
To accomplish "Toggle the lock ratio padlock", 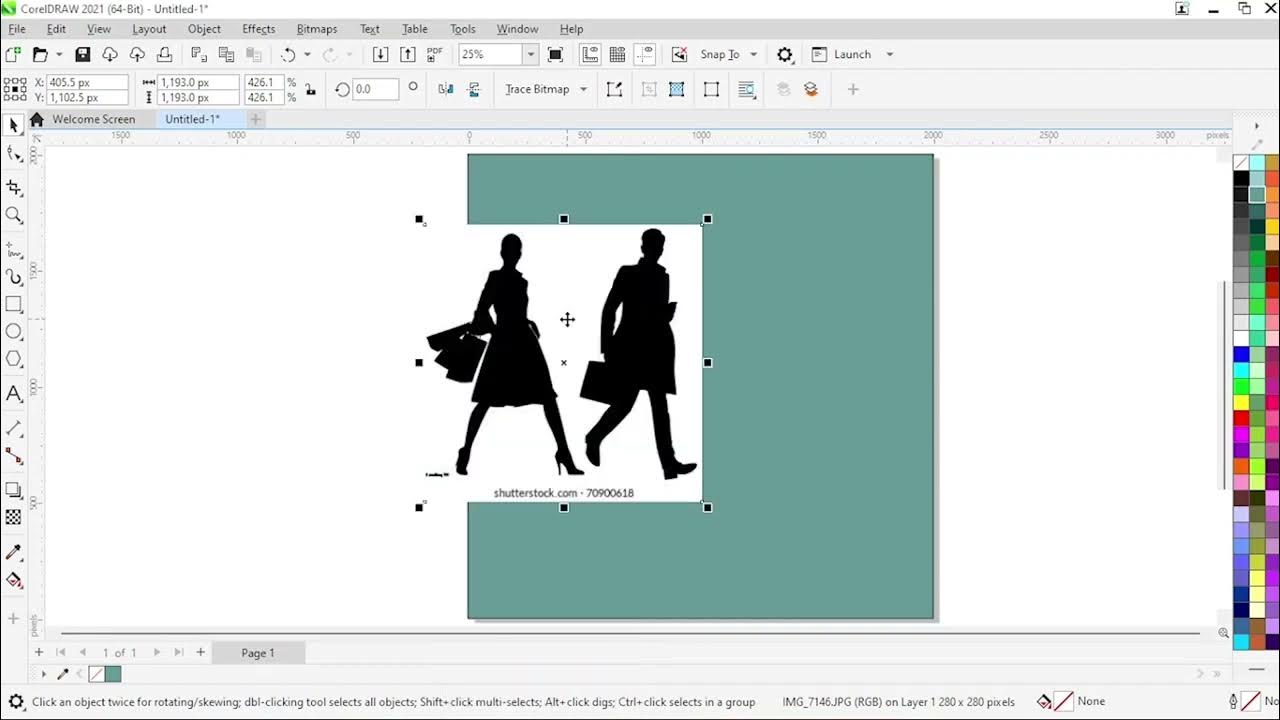I will [311, 90].
